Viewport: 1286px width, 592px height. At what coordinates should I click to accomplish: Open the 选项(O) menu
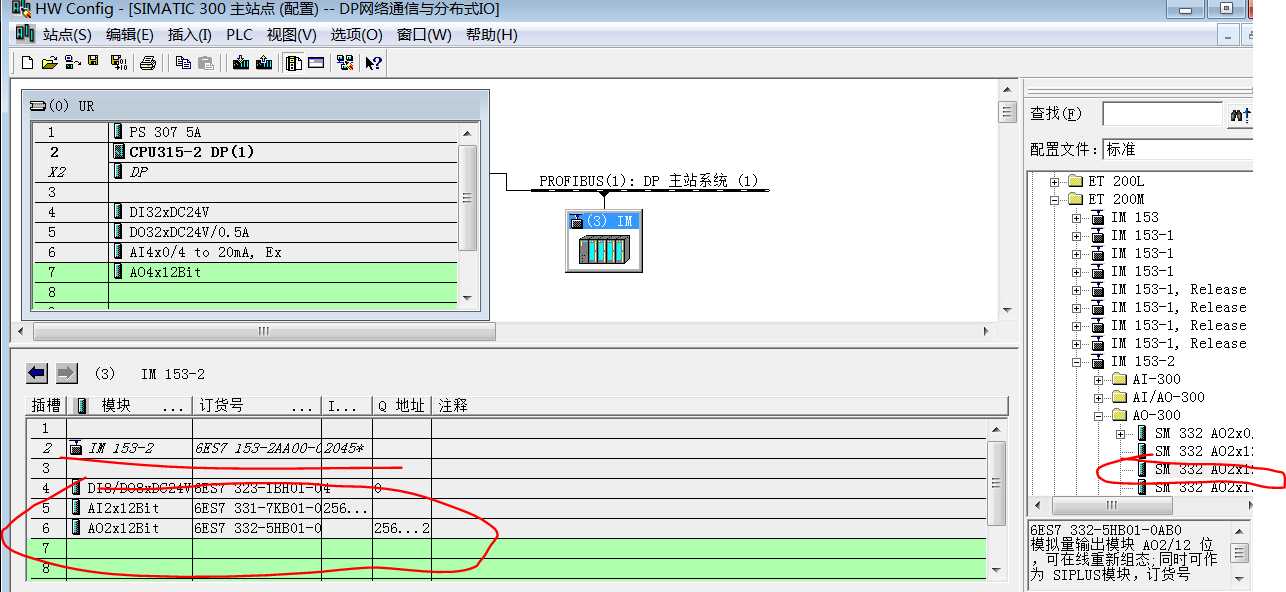(357, 35)
